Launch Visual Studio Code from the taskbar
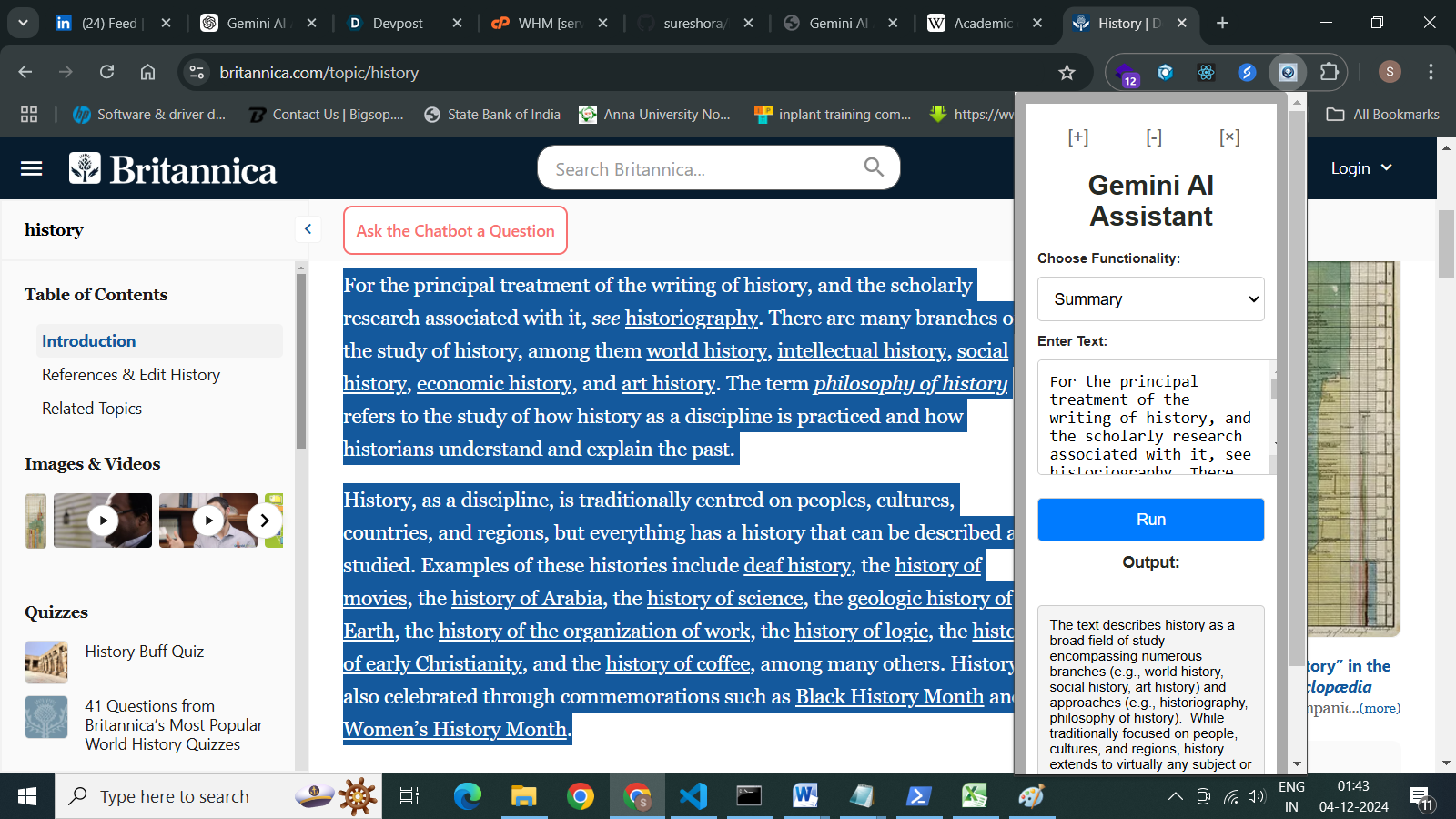 coord(693,796)
